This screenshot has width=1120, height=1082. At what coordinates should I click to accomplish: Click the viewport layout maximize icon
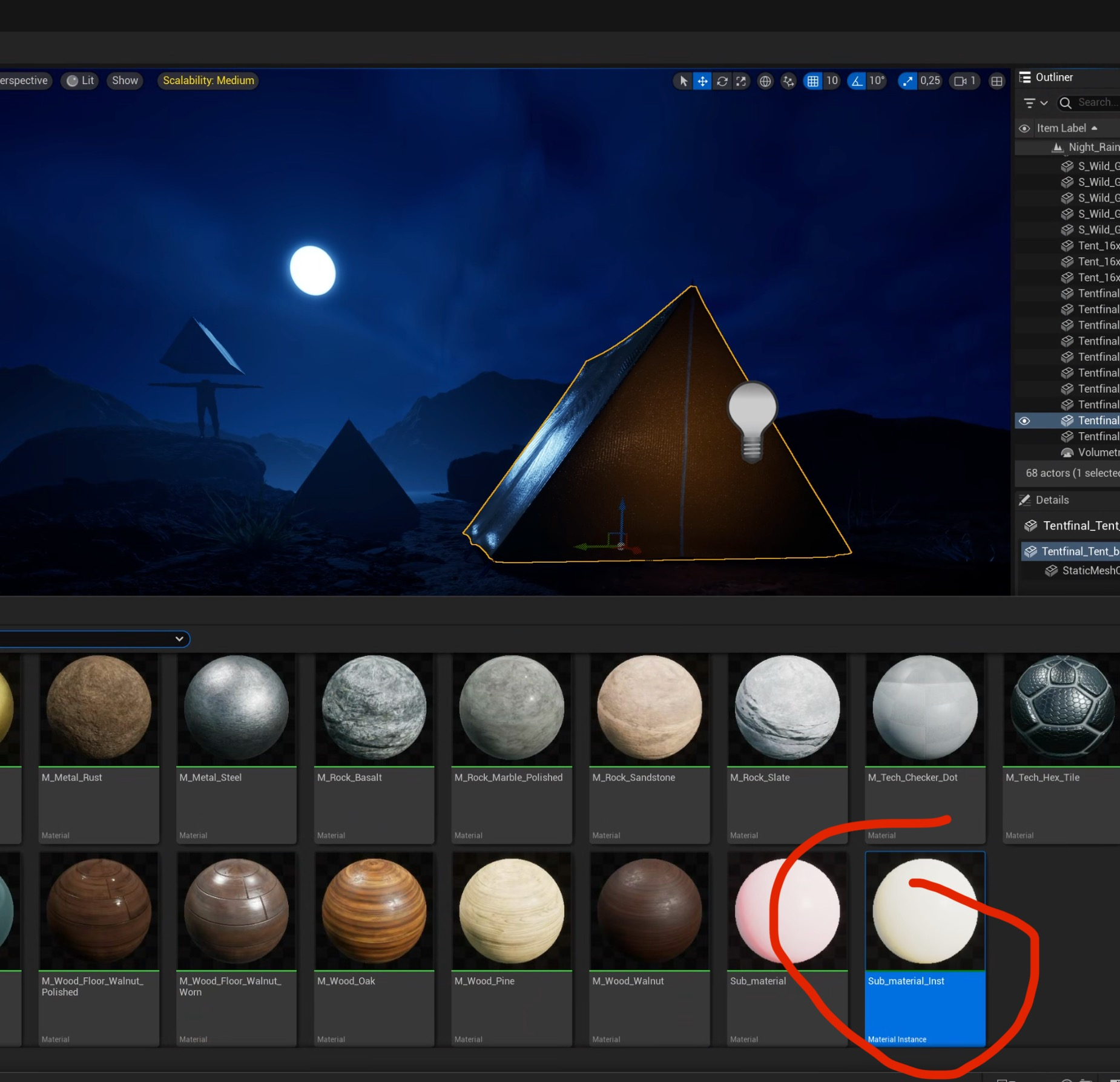pyautogui.click(x=996, y=81)
